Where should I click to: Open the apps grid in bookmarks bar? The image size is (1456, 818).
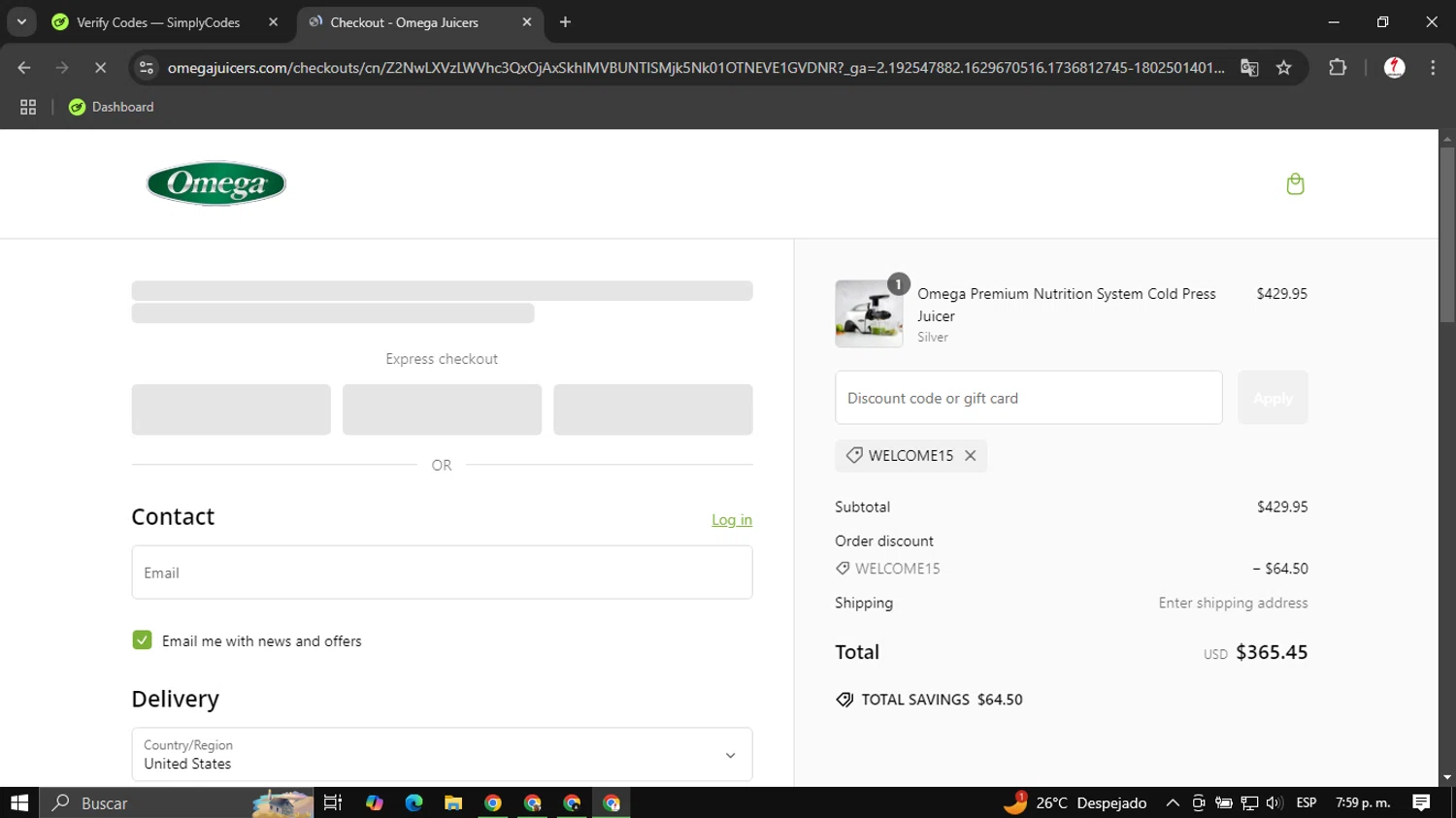(28, 108)
